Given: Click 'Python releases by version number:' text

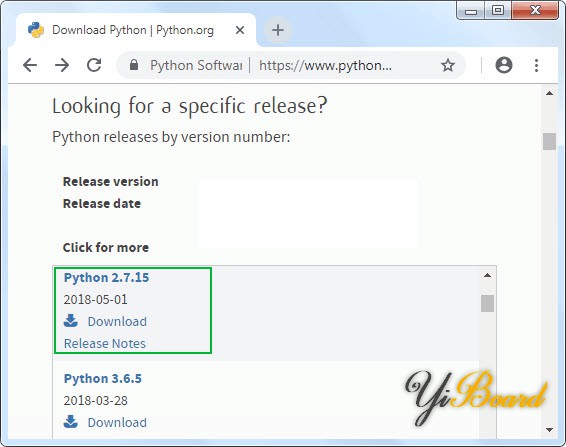Looking at the screenshot, I should pyautogui.click(x=171, y=137).
